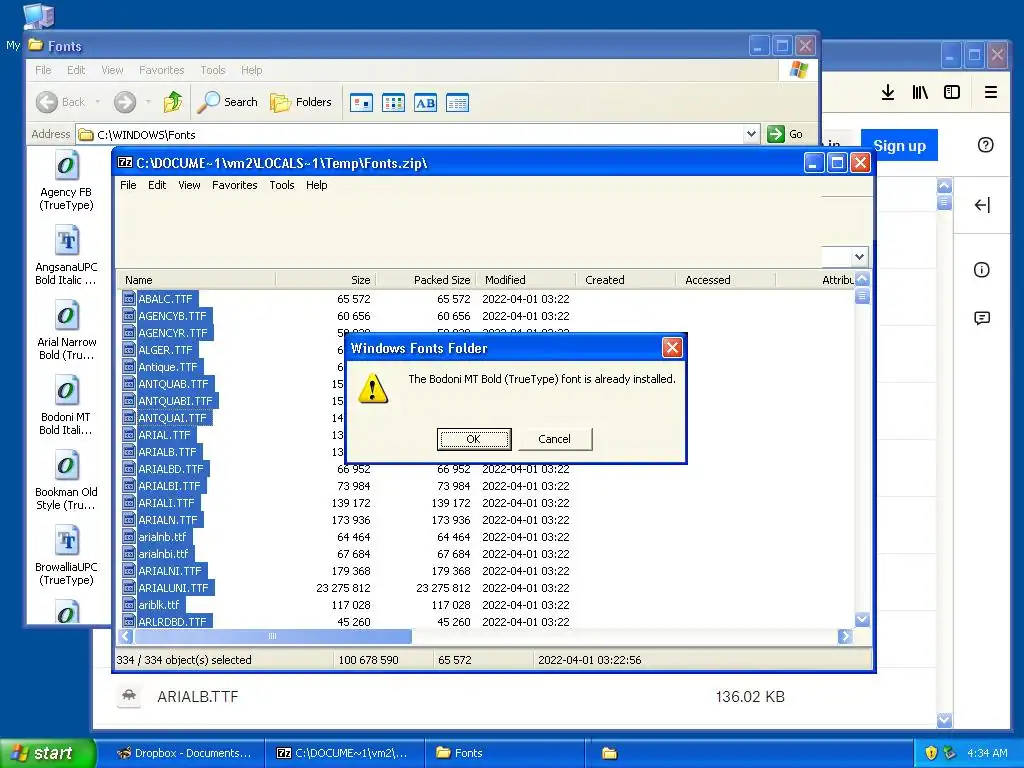The height and width of the screenshot is (768, 1024).
Task: Close the Windows Fonts Folder dialog
Action: tap(672, 347)
